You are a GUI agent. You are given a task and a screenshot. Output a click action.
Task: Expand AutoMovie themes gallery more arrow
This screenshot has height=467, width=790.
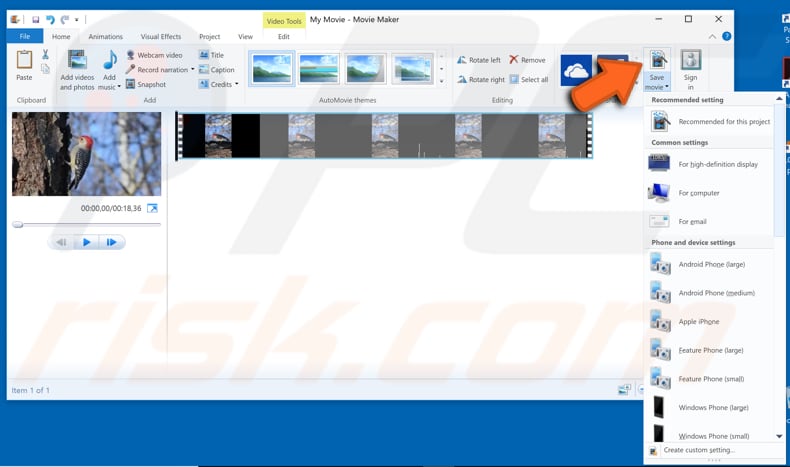[442, 81]
